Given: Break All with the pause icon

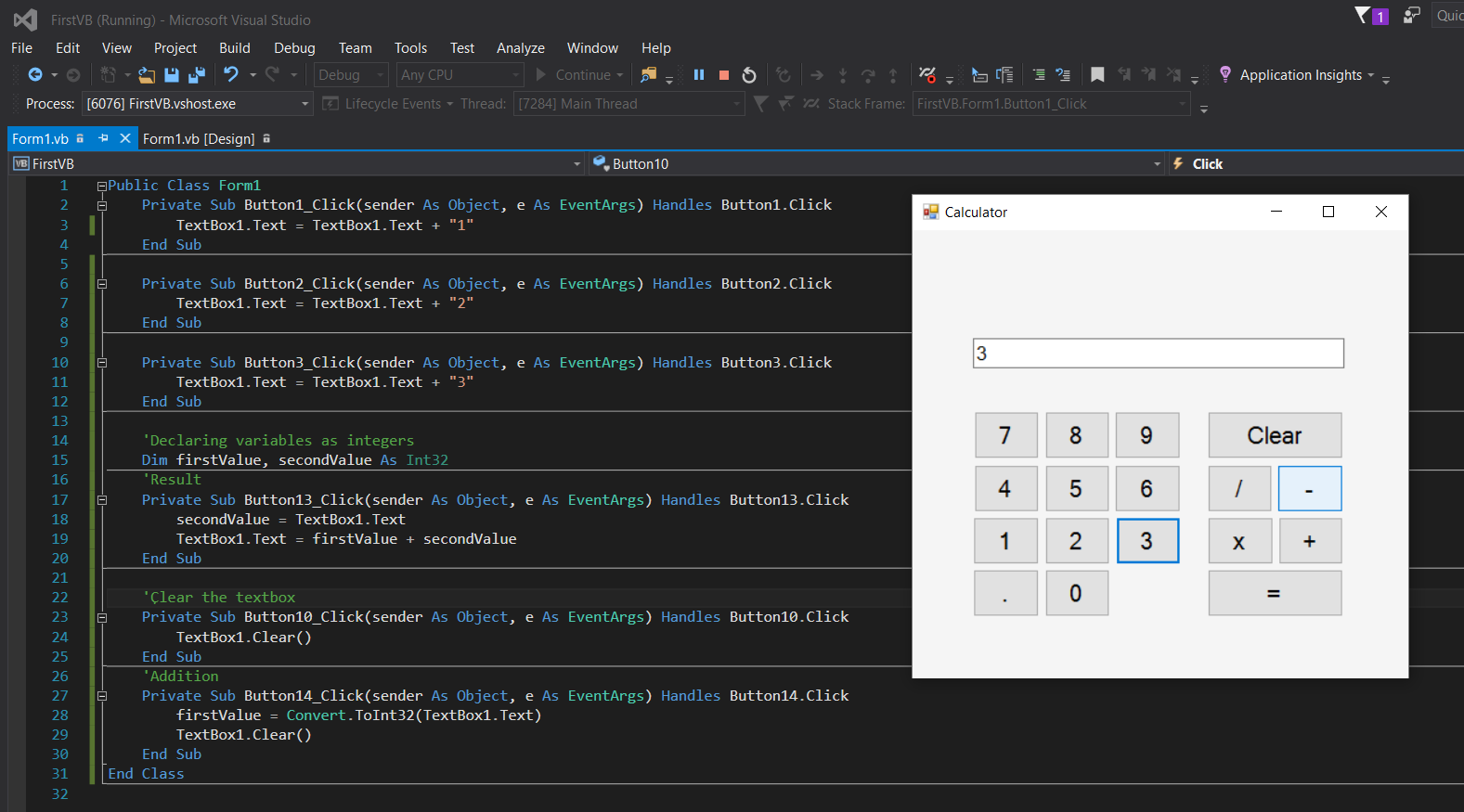Looking at the screenshot, I should pos(699,75).
